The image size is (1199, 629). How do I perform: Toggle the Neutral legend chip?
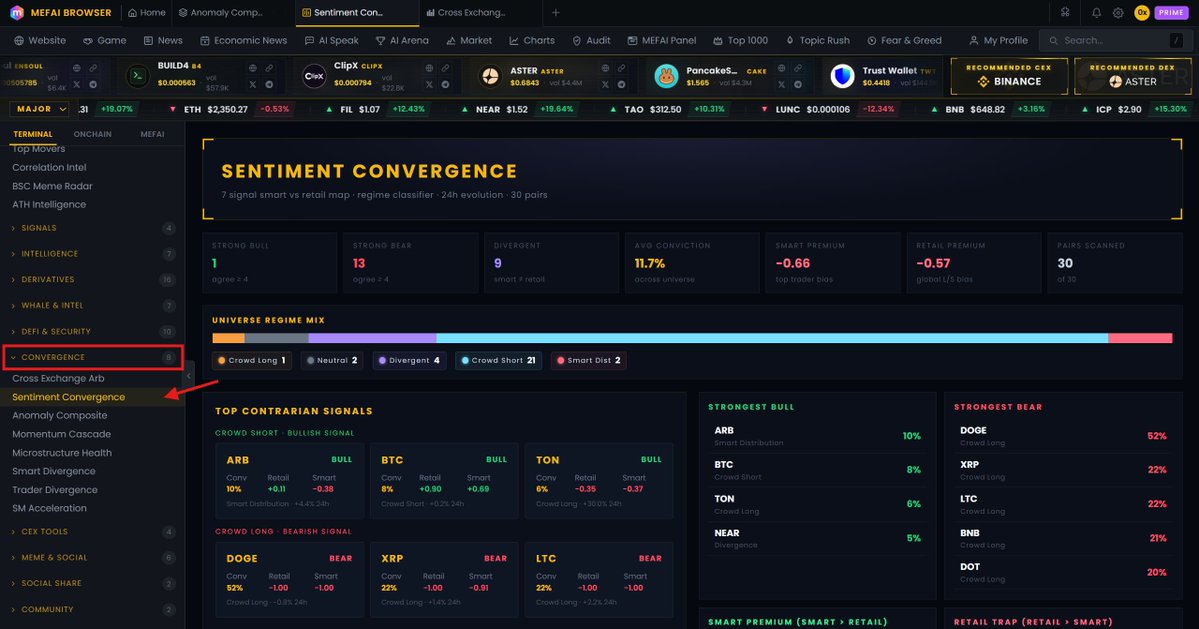coord(332,360)
